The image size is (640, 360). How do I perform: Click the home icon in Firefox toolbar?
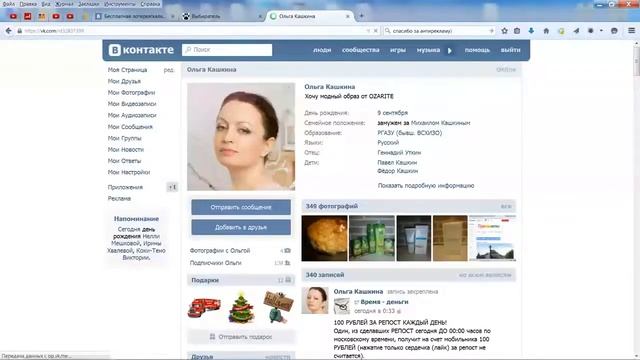pos(546,31)
